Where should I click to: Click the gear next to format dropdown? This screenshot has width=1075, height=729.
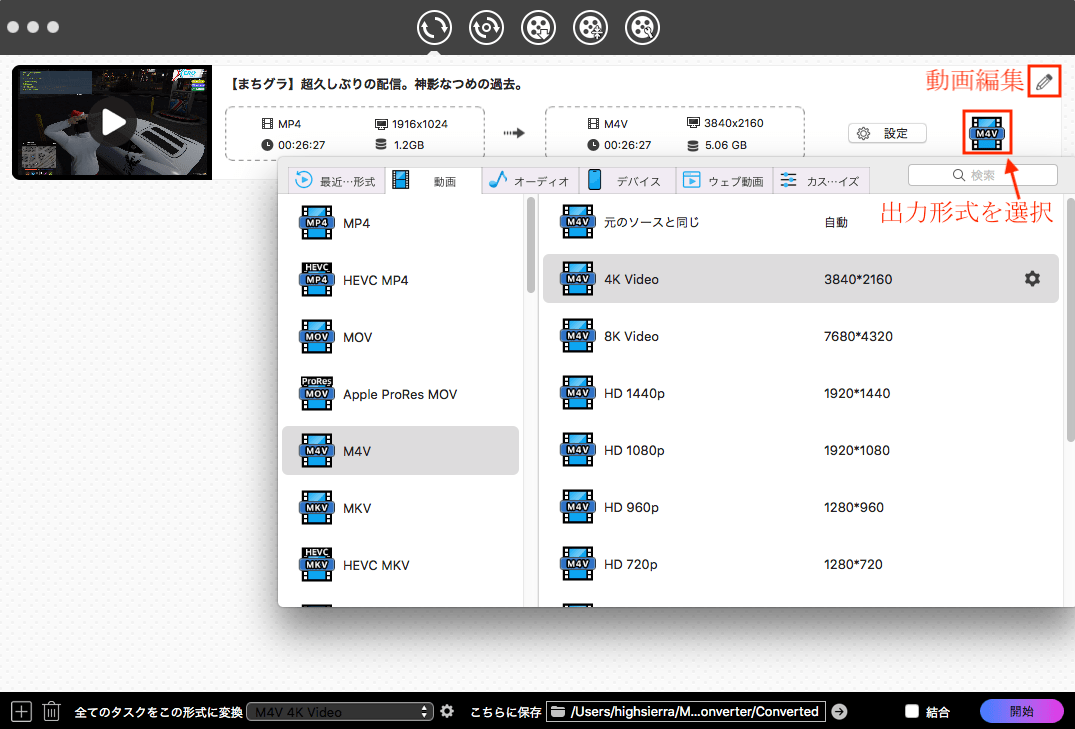coord(447,712)
